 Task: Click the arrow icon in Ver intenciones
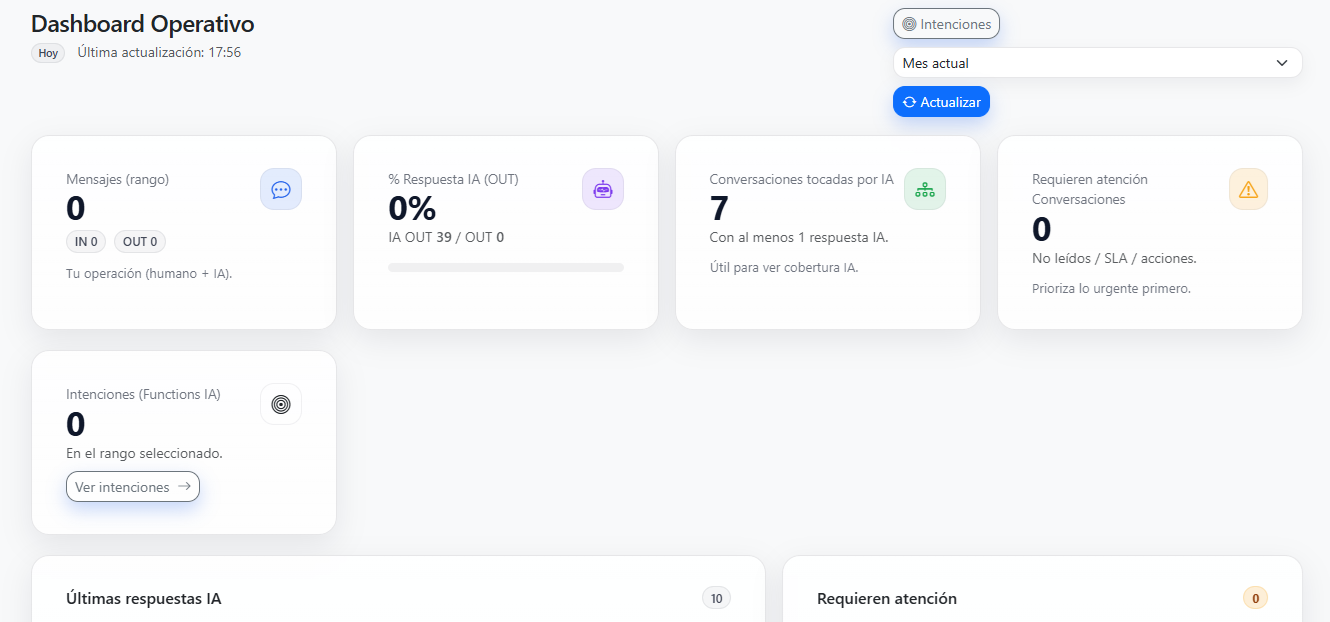click(183, 487)
